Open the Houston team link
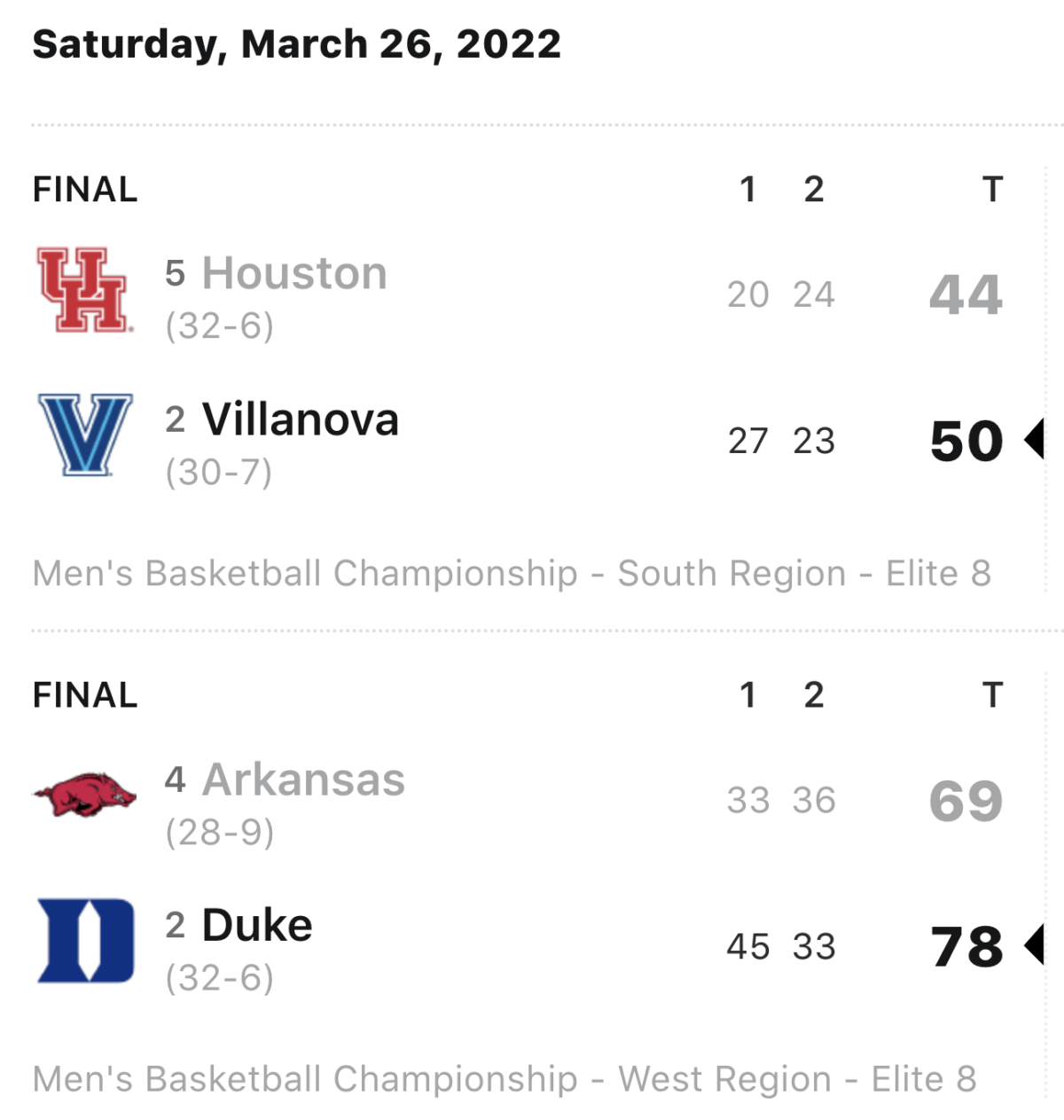 [x=294, y=273]
